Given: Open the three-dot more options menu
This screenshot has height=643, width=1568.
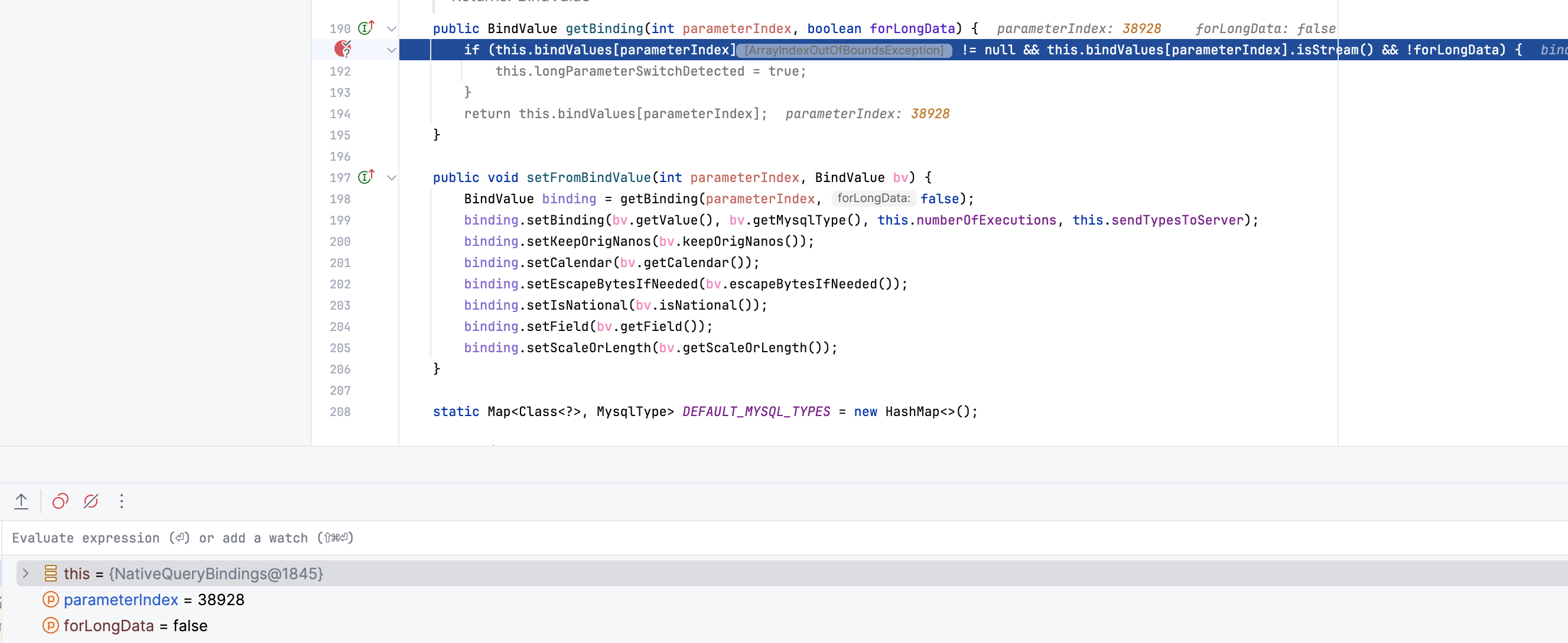Looking at the screenshot, I should (x=122, y=501).
